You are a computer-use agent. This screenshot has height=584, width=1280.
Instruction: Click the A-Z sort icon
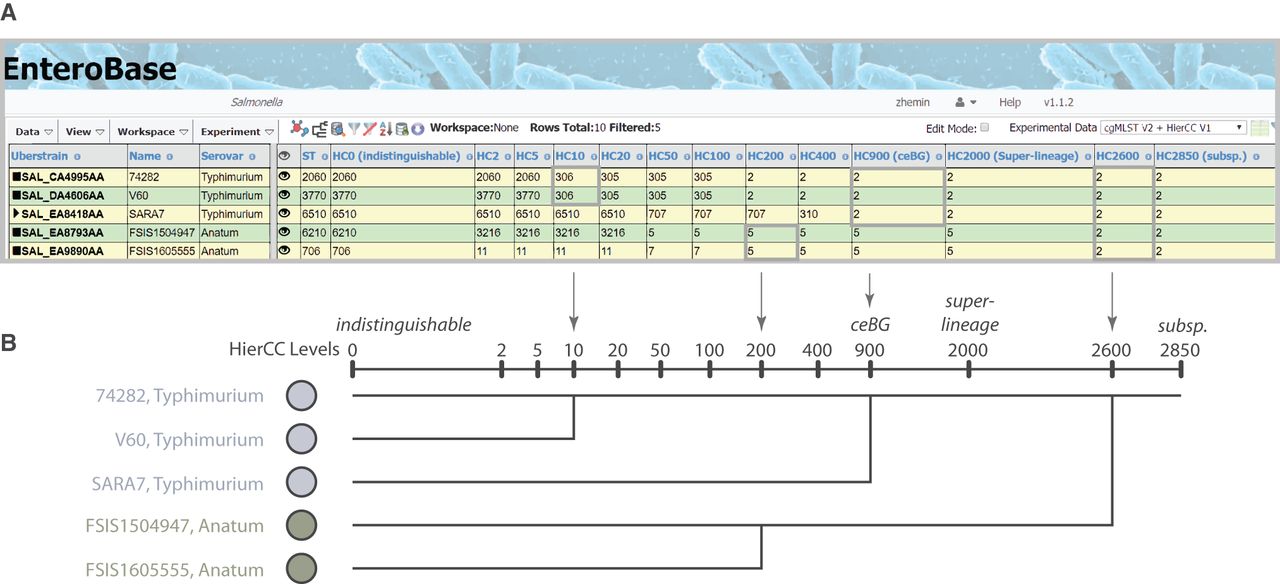(x=385, y=128)
